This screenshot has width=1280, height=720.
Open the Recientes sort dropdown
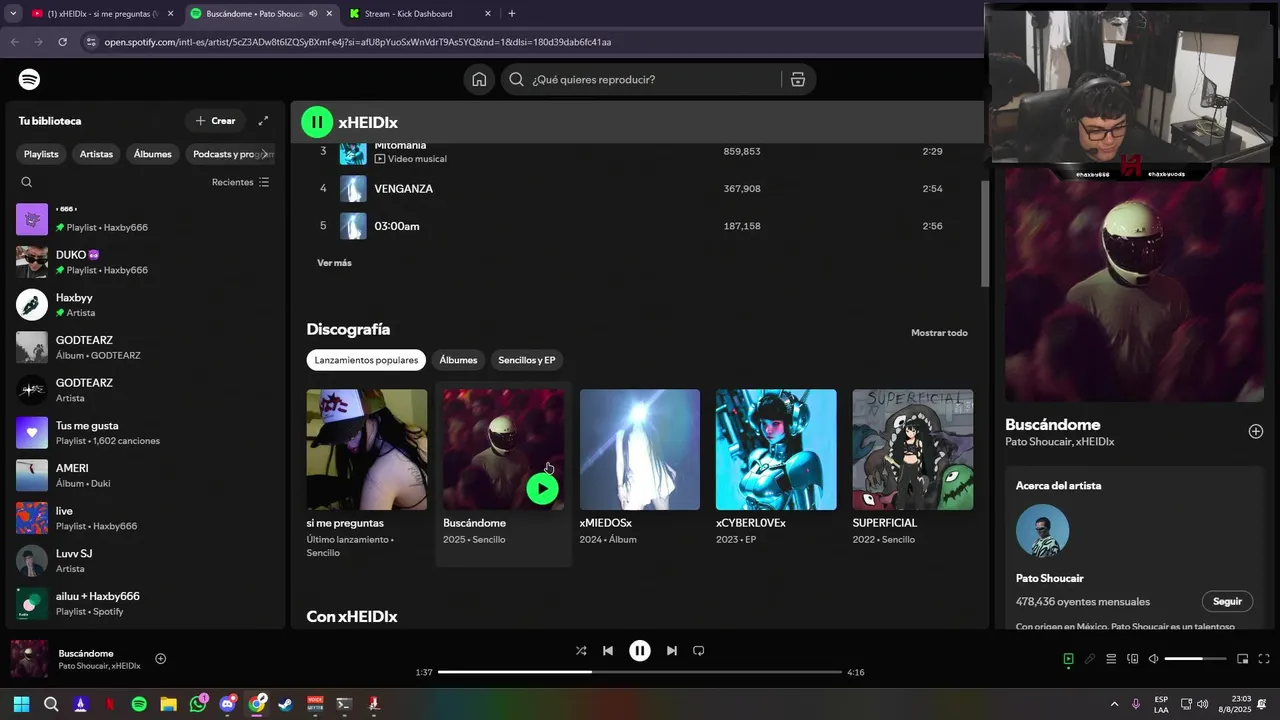click(240, 182)
